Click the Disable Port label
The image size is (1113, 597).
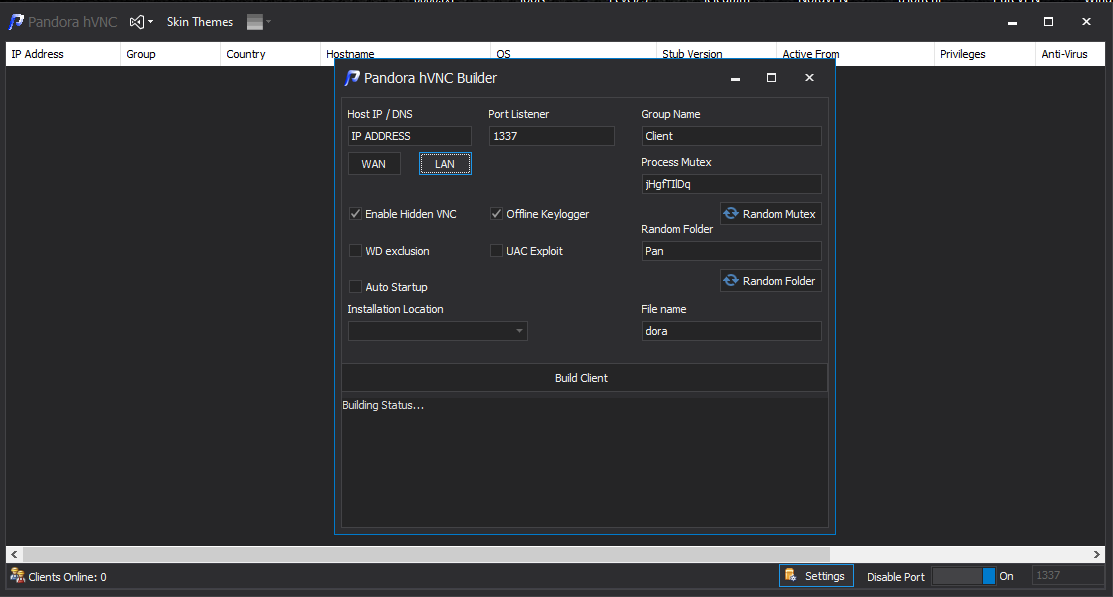pyautogui.click(x=896, y=577)
